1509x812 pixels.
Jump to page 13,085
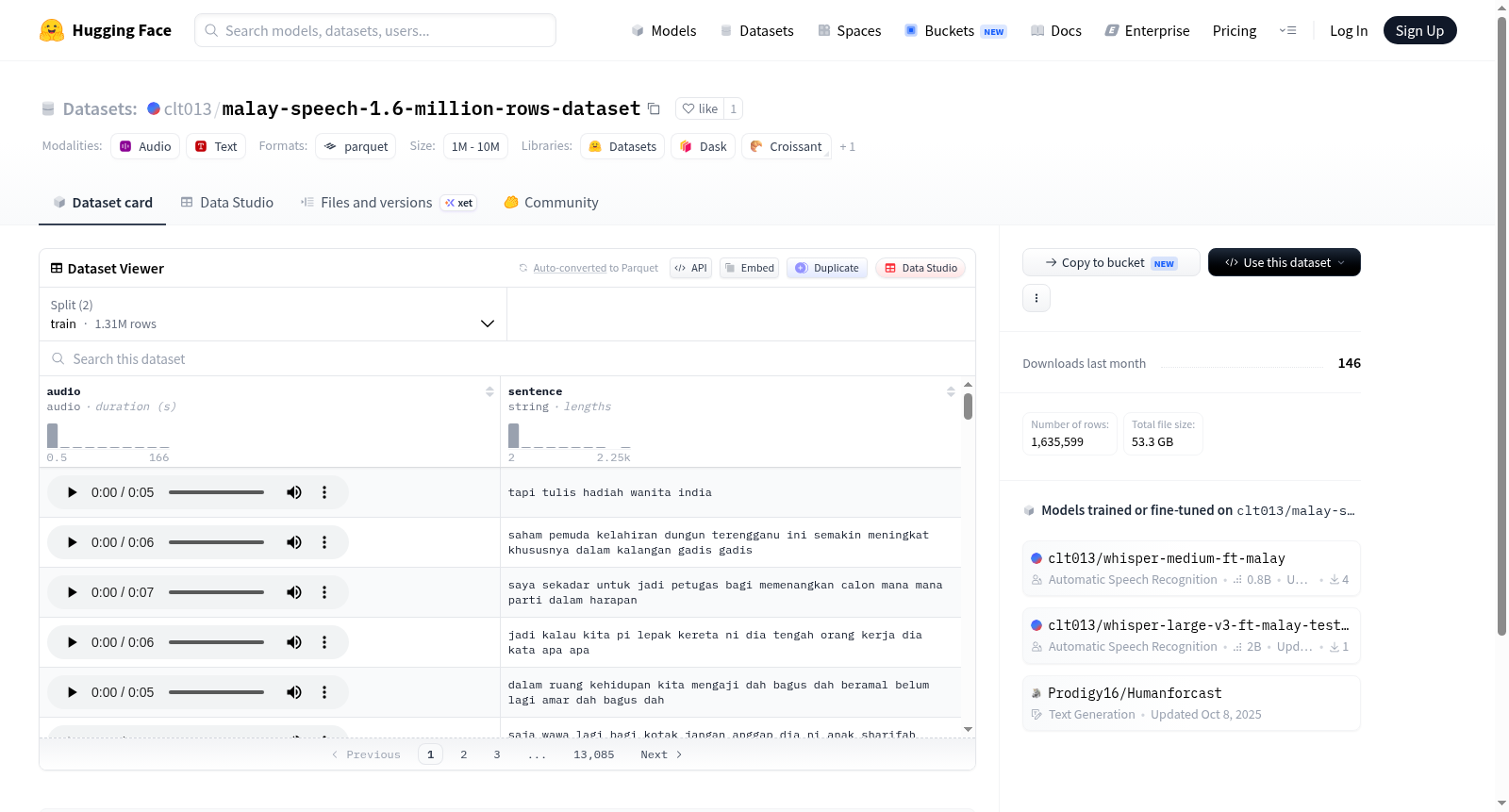[593, 754]
